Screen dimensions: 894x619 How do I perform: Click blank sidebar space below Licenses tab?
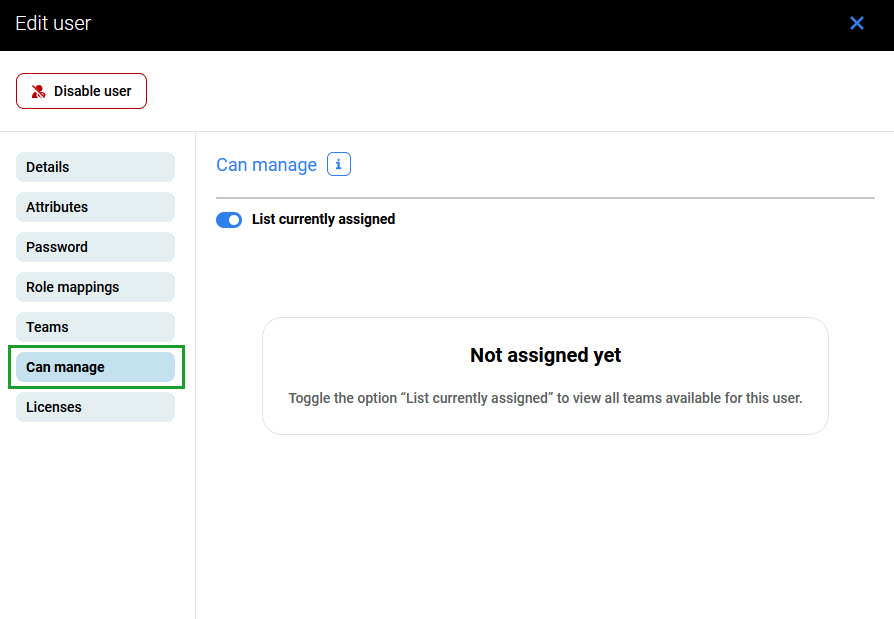tap(95, 520)
